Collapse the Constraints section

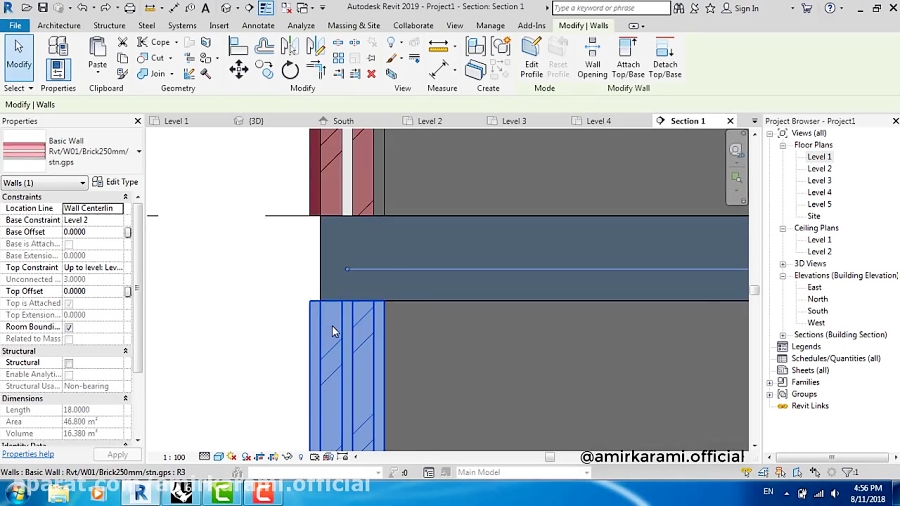coord(125,197)
